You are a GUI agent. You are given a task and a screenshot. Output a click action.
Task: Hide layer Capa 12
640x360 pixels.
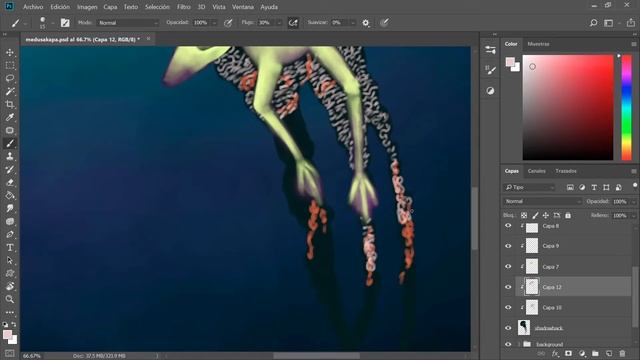tap(508, 287)
